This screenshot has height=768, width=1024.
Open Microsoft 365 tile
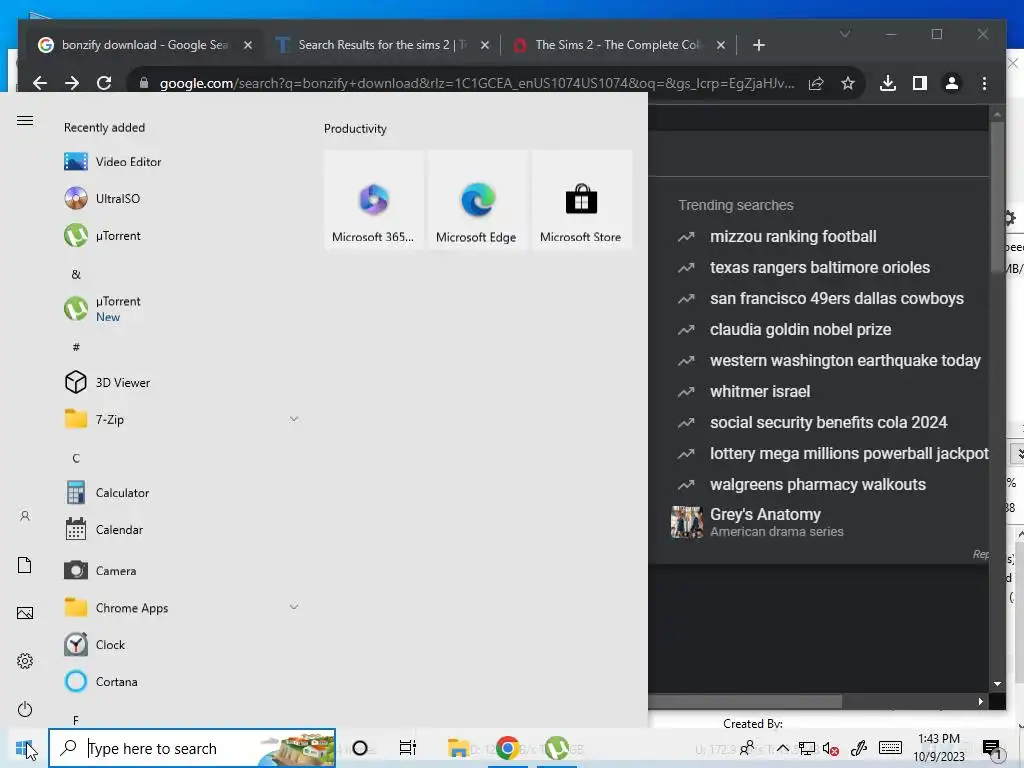[373, 199]
